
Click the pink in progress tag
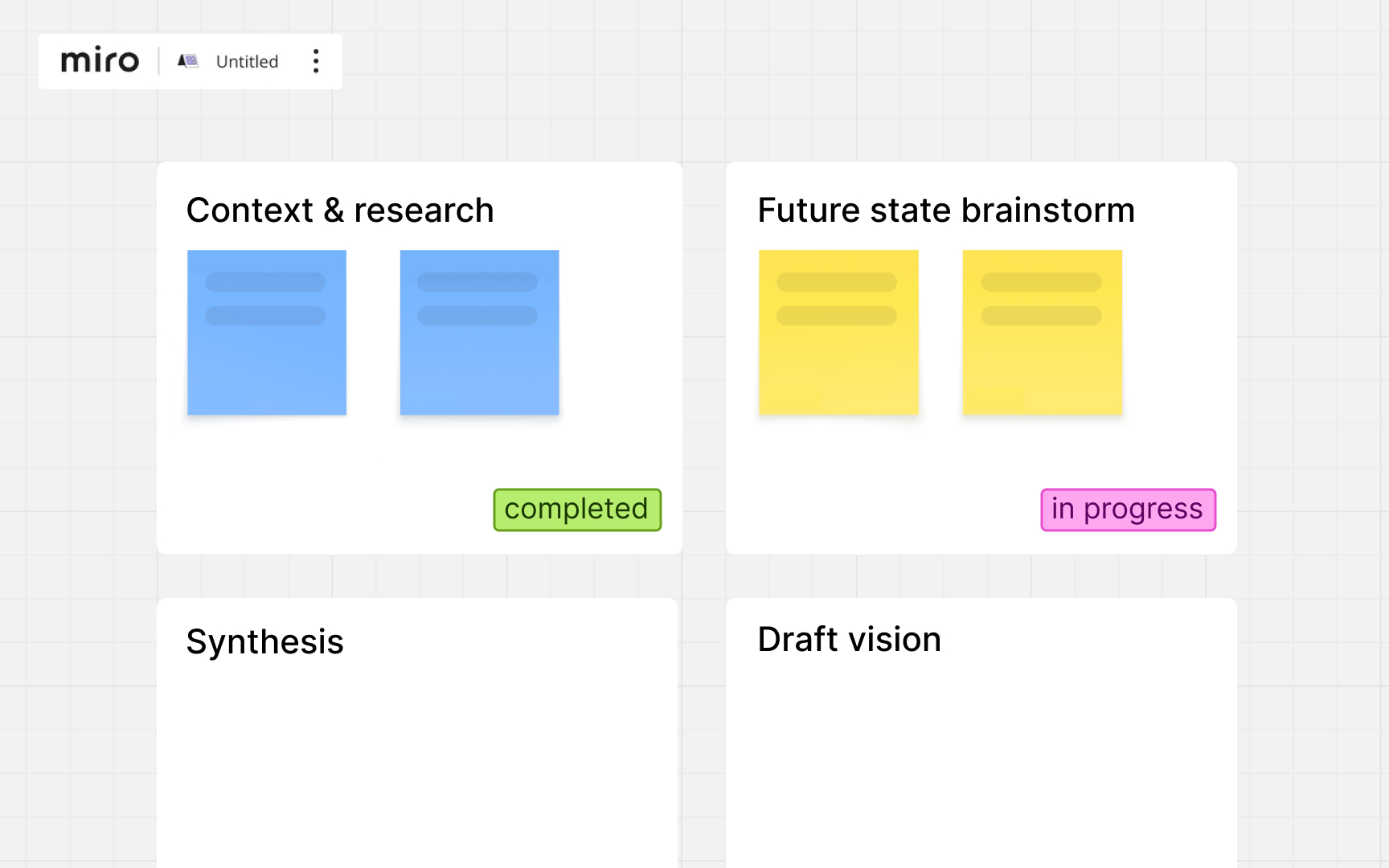click(1128, 510)
